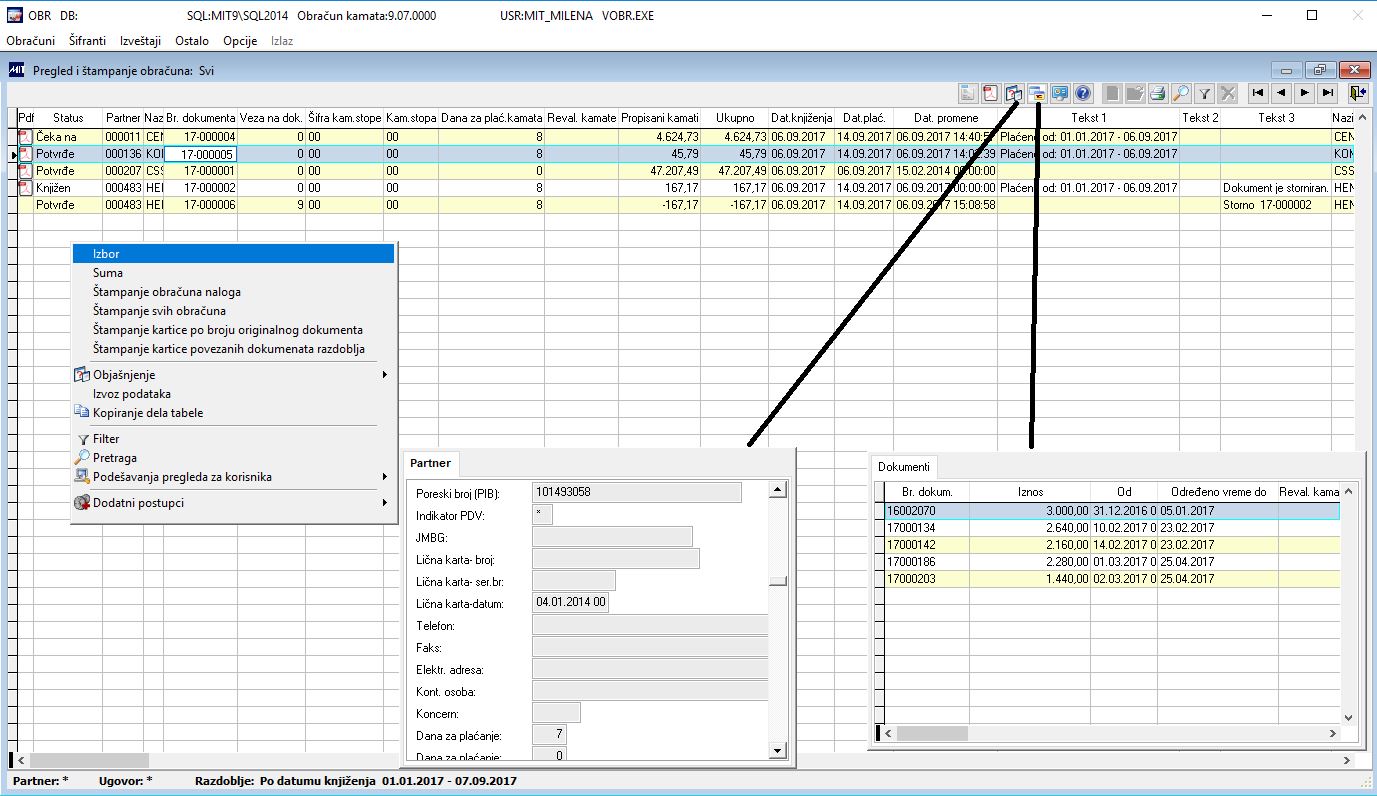The image size is (1377, 796).
Task: Jump to the first record
Action: [1258, 94]
